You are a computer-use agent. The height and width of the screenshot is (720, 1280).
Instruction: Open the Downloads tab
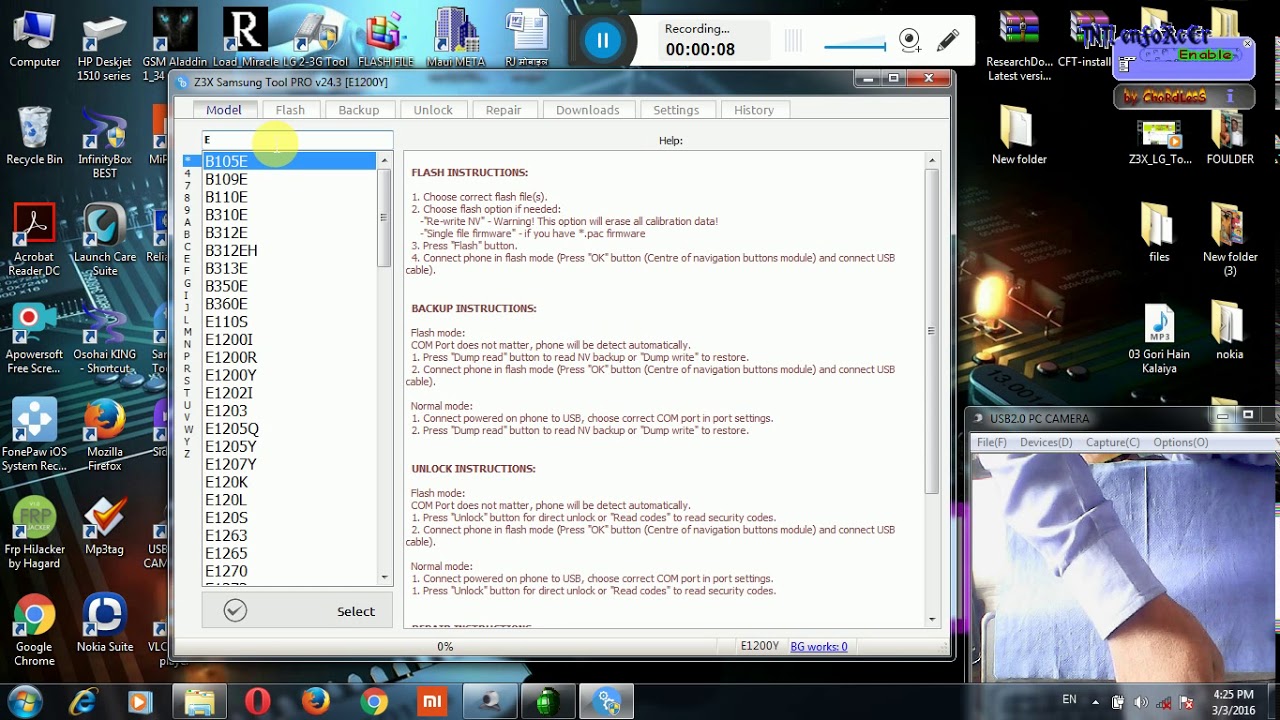[587, 110]
